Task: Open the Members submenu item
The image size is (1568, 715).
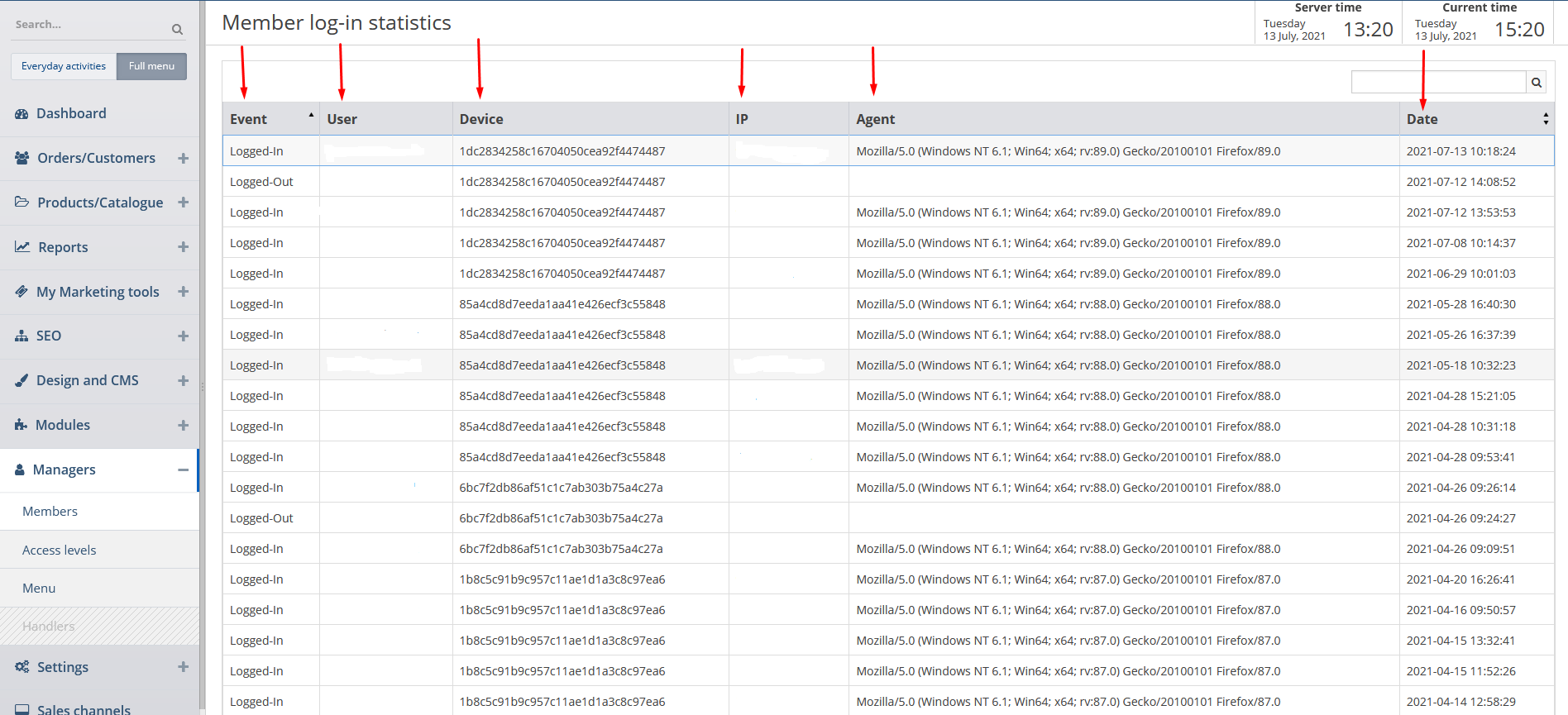Action: pos(50,512)
